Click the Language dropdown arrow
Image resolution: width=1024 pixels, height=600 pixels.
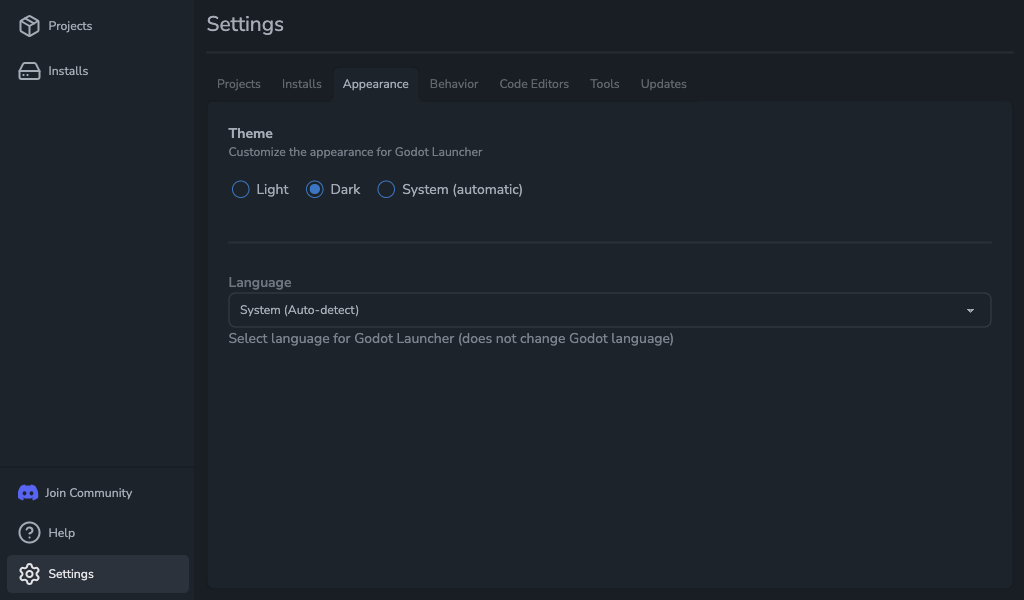pyautogui.click(x=970, y=311)
